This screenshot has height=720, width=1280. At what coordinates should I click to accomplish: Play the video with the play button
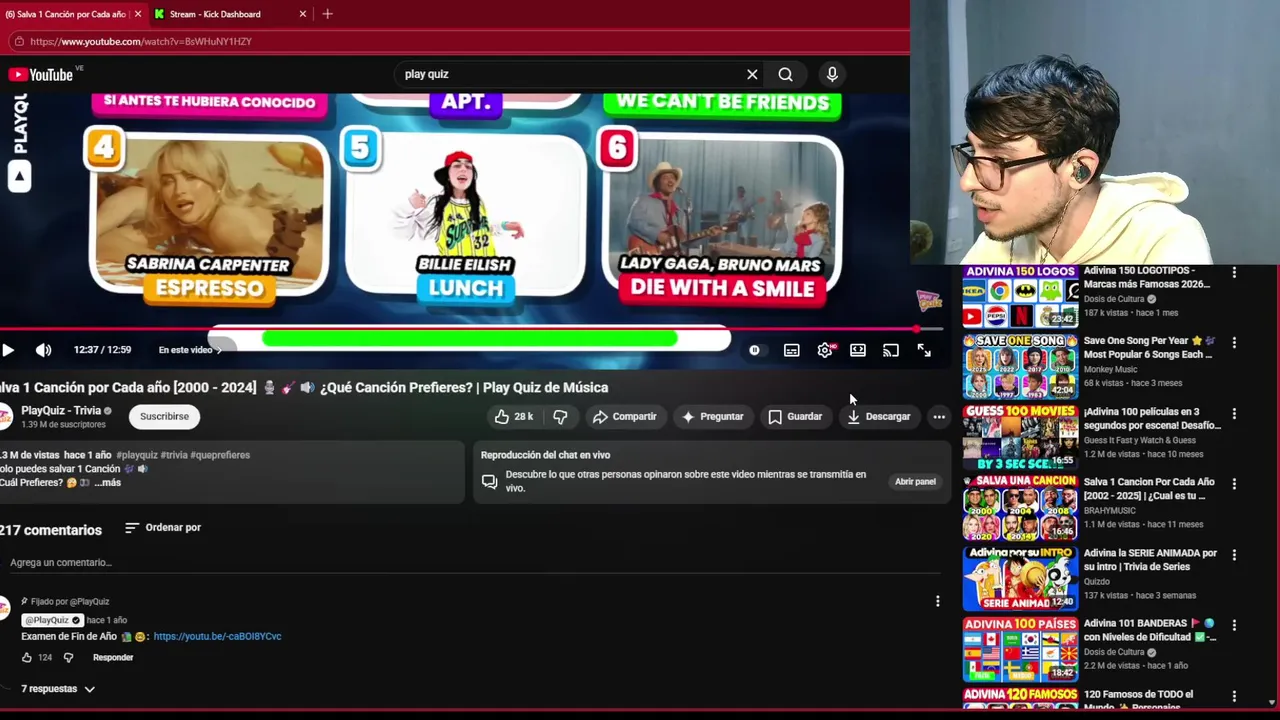8,350
